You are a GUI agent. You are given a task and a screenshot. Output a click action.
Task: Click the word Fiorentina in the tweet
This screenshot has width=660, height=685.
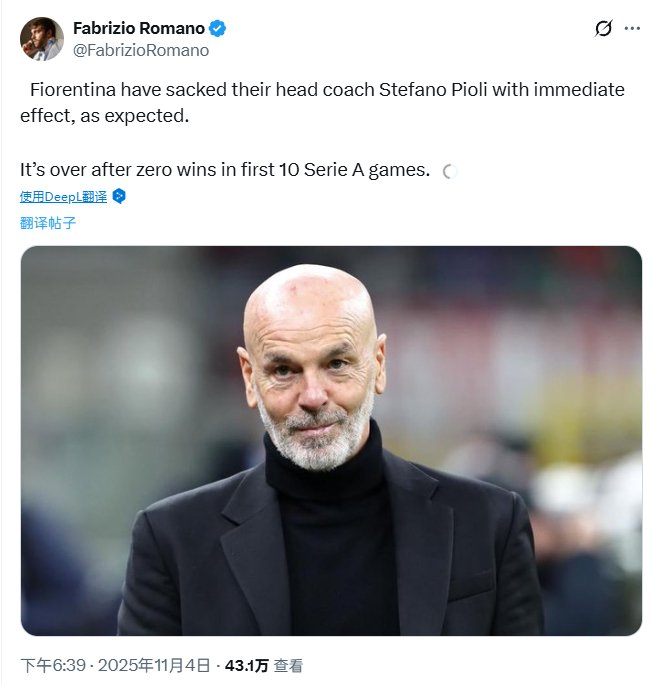(x=75, y=90)
